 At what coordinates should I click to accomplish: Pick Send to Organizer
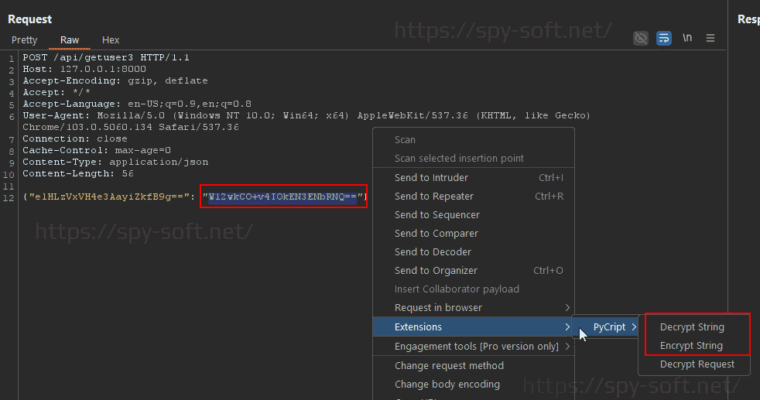click(436, 270)
